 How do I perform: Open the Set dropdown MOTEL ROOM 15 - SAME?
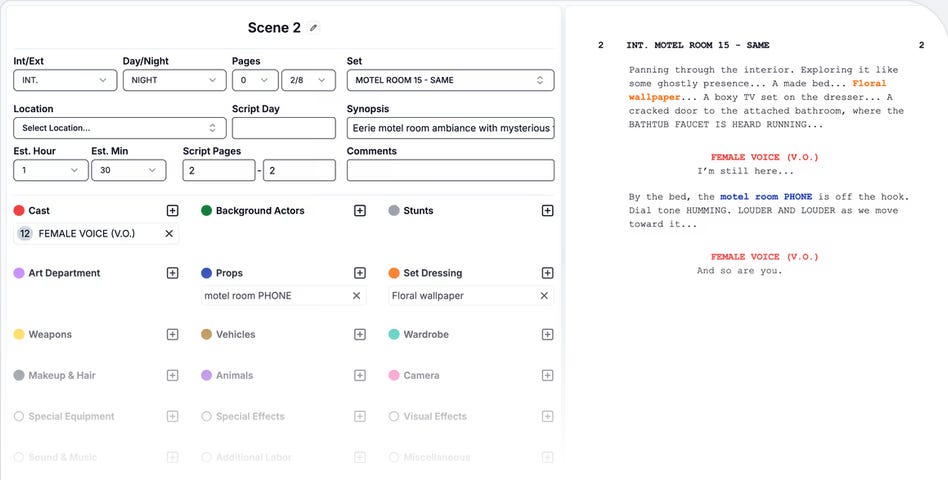tap(450, 80)
